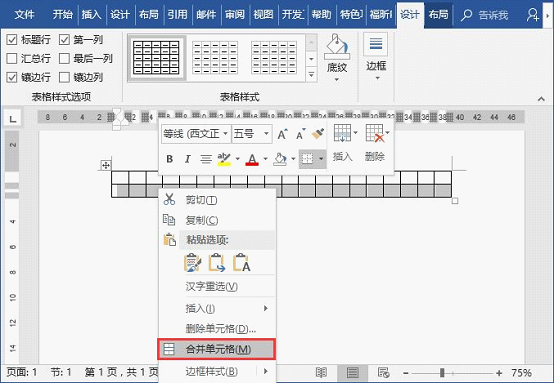Toggle Italic in the mini toolbar

click(188, 159)
